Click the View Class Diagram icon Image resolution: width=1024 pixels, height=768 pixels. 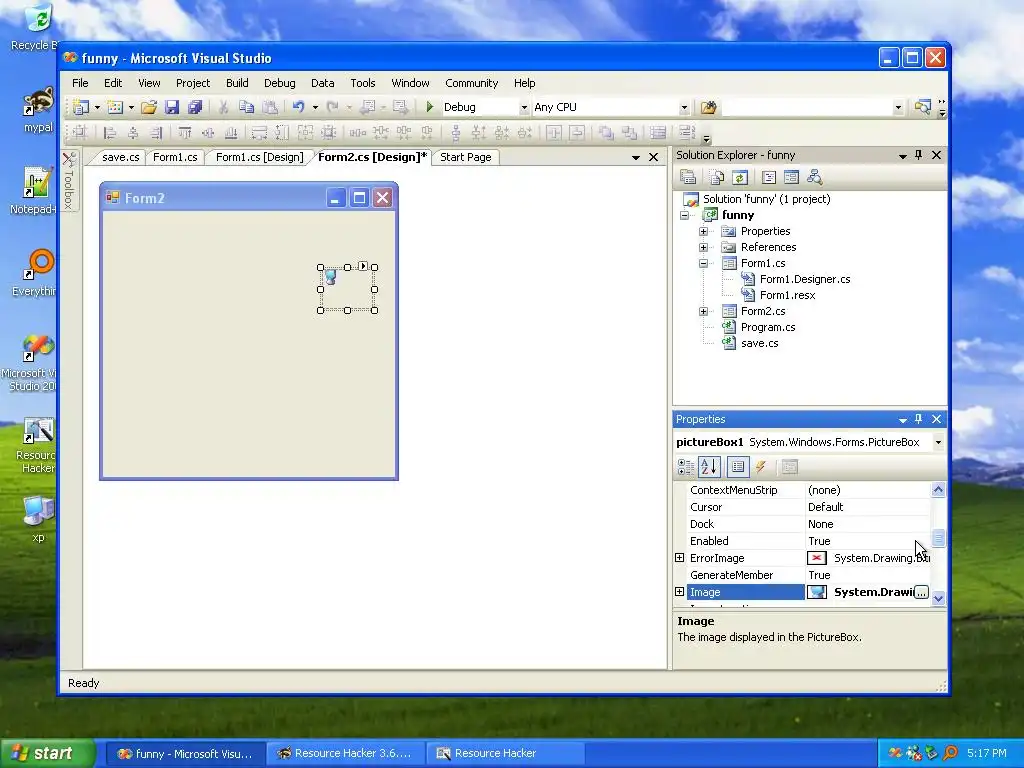pyautogui.click(x=814, y=177)
